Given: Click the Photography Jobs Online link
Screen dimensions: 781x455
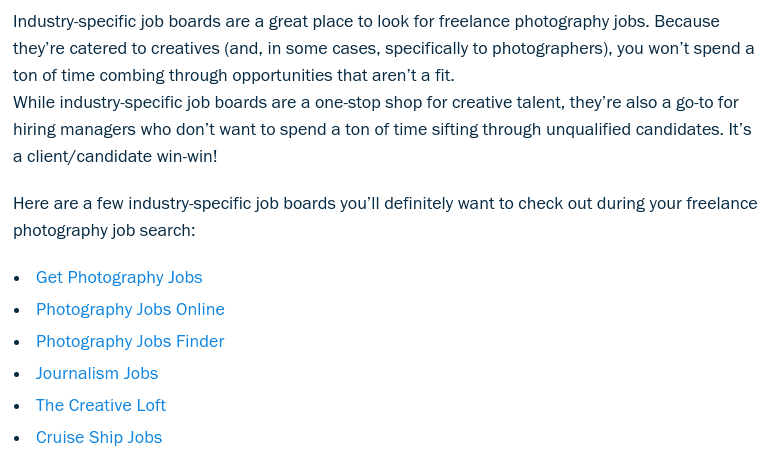Looking at the screenshot, I should pyautogui.click(x=130, y=309).
